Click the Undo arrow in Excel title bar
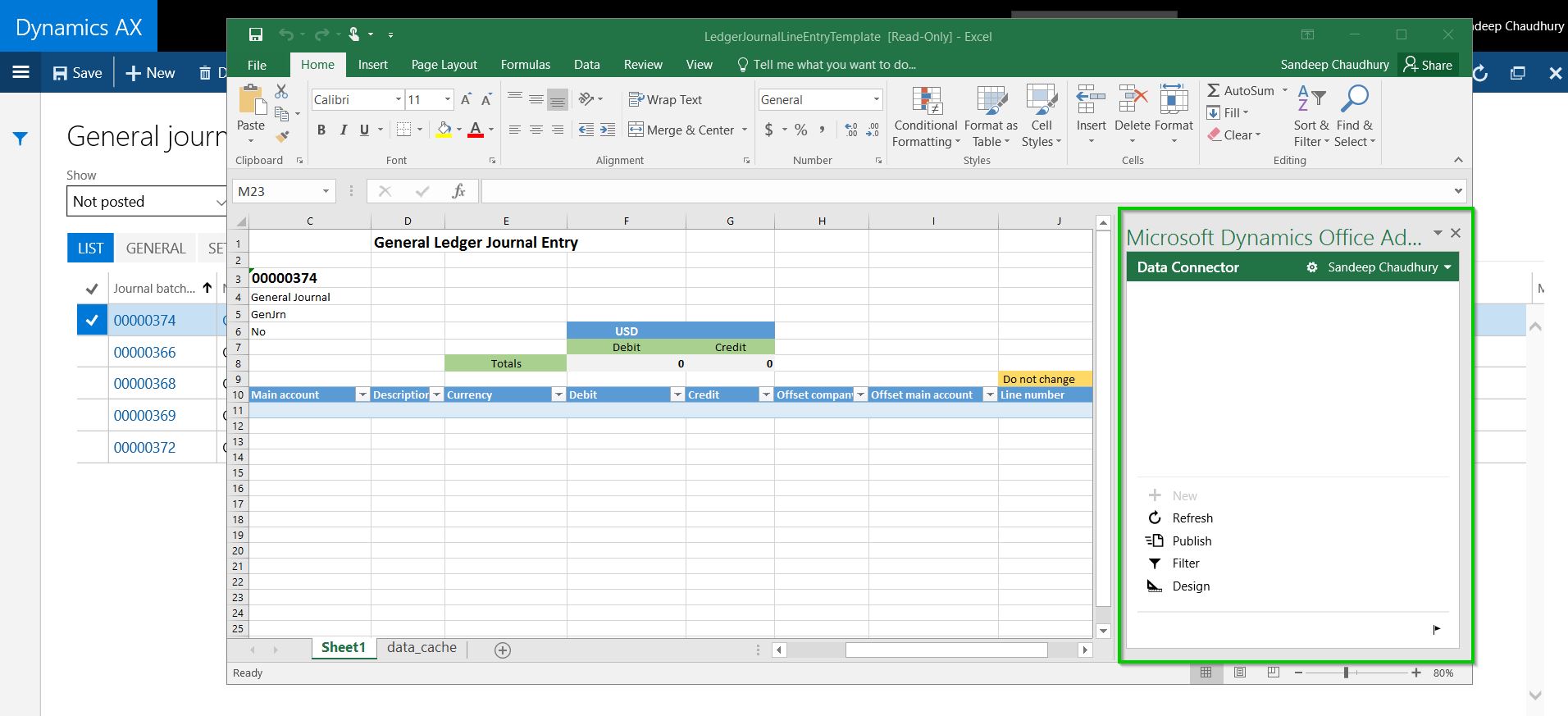This screenshot has width=1568, height=716. pos(286,34)
